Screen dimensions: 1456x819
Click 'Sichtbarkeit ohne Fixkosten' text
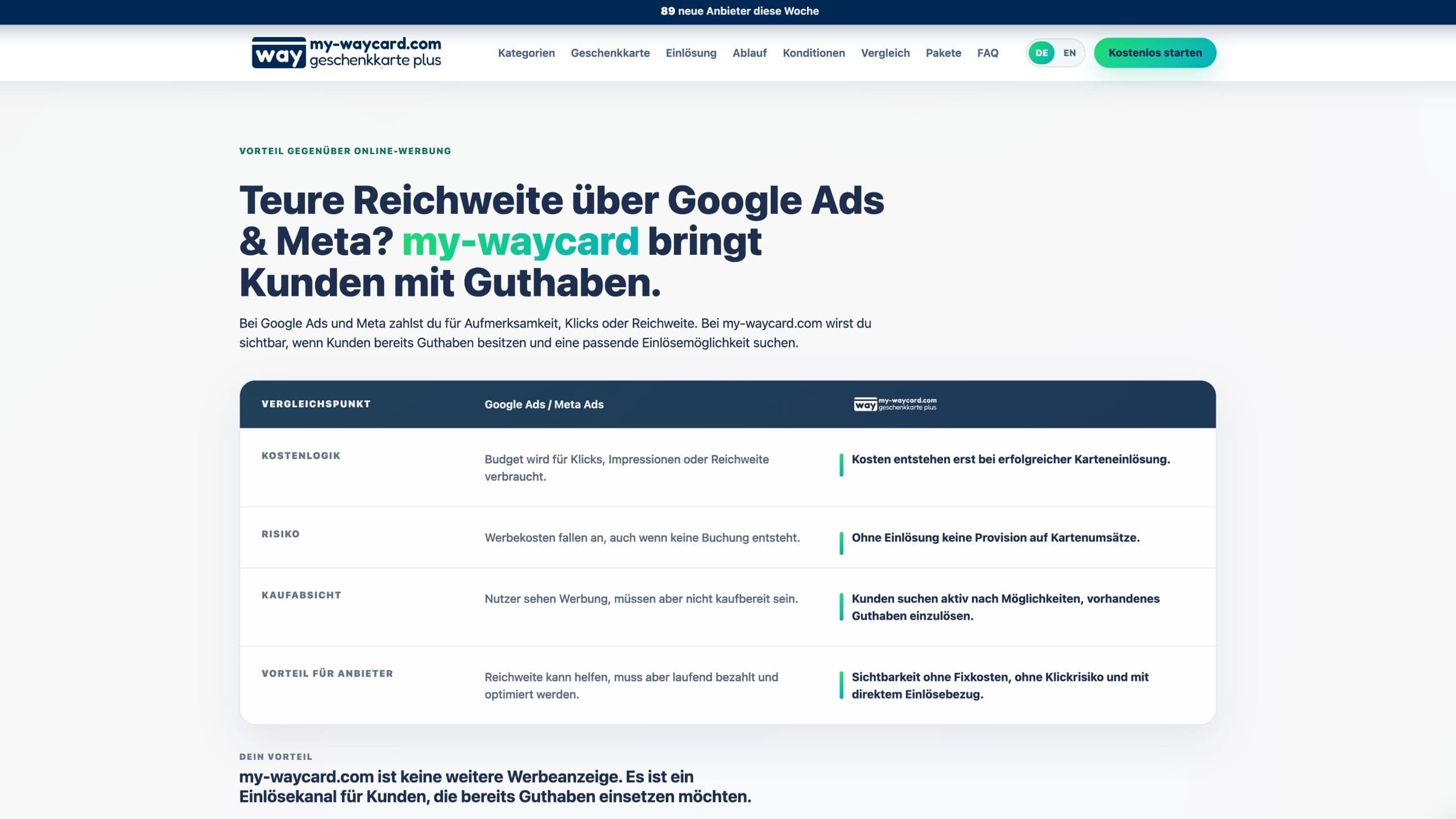[1000, 685]
